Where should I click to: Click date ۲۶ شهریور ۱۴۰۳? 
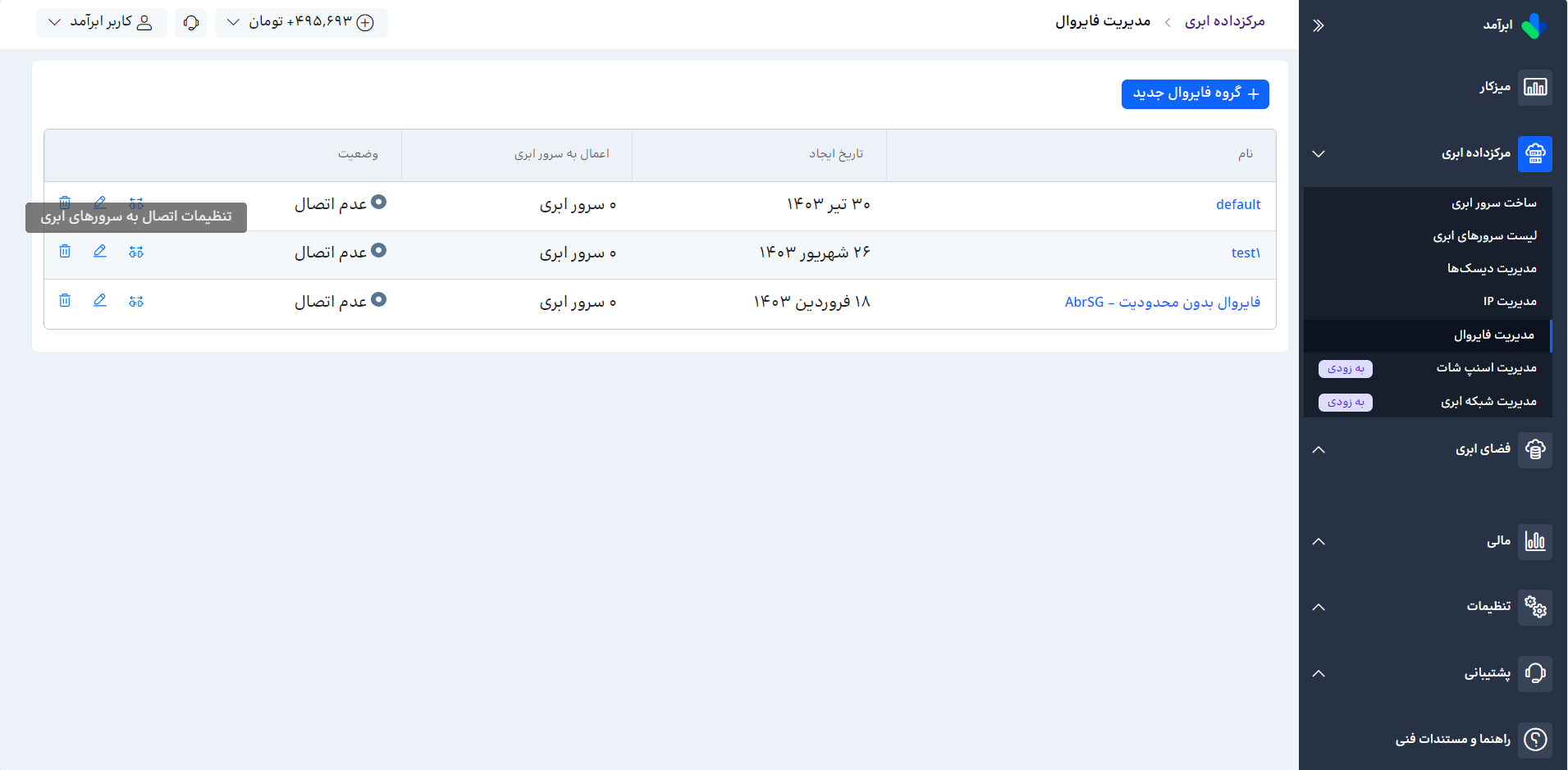tap(814, 253)
